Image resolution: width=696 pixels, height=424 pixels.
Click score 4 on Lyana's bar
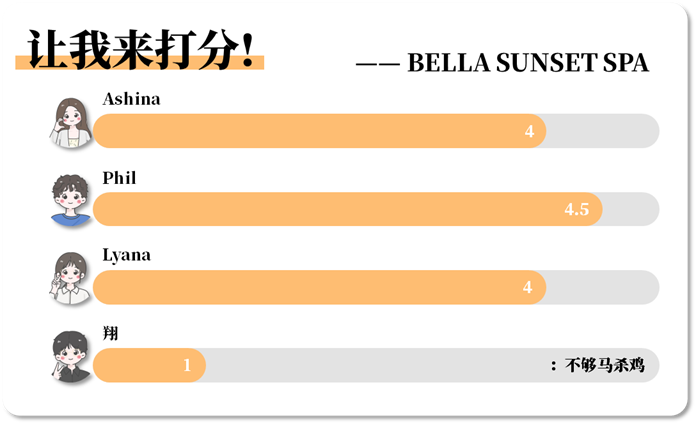527,287
